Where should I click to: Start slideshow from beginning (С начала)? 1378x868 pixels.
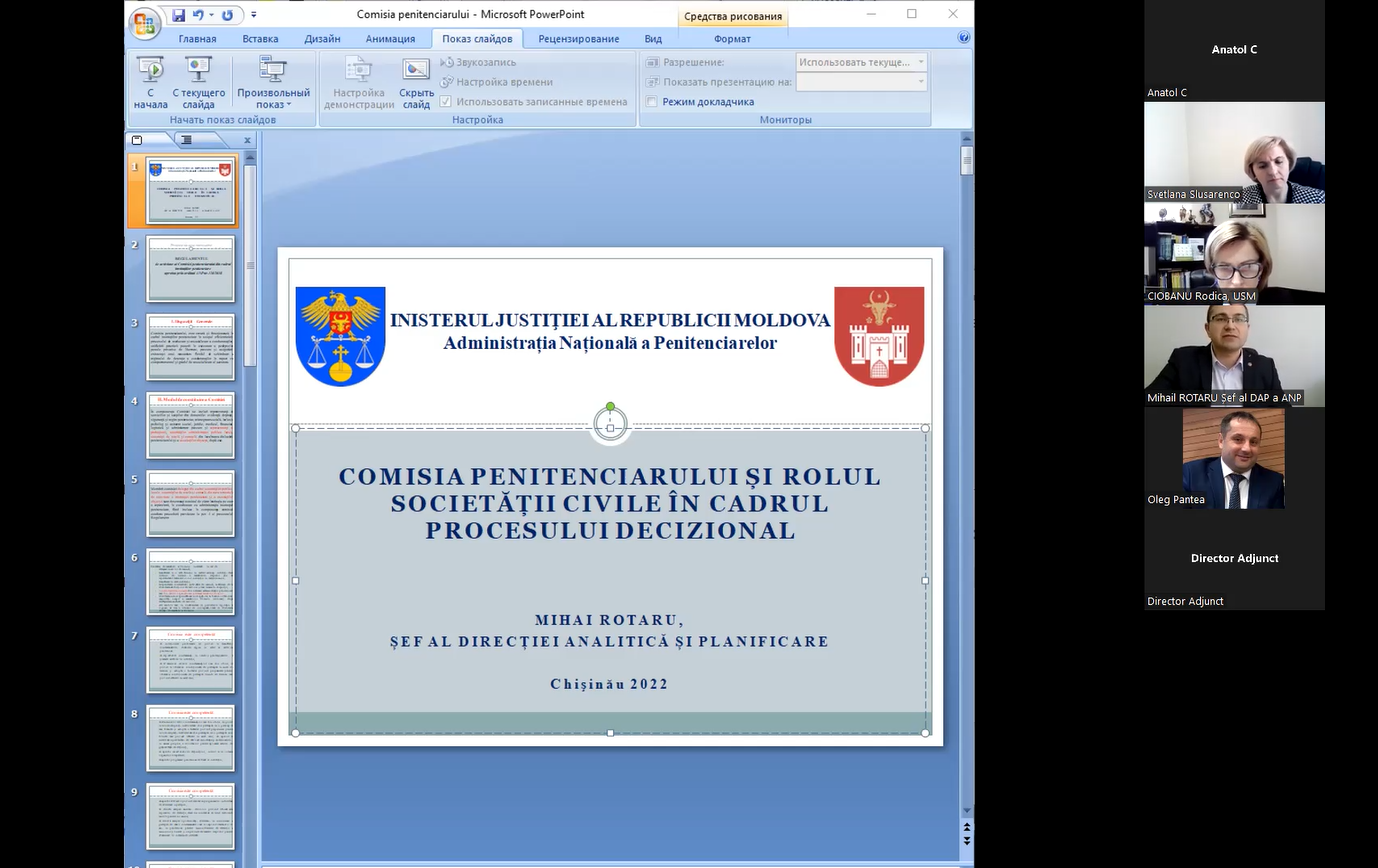[150, 82]
